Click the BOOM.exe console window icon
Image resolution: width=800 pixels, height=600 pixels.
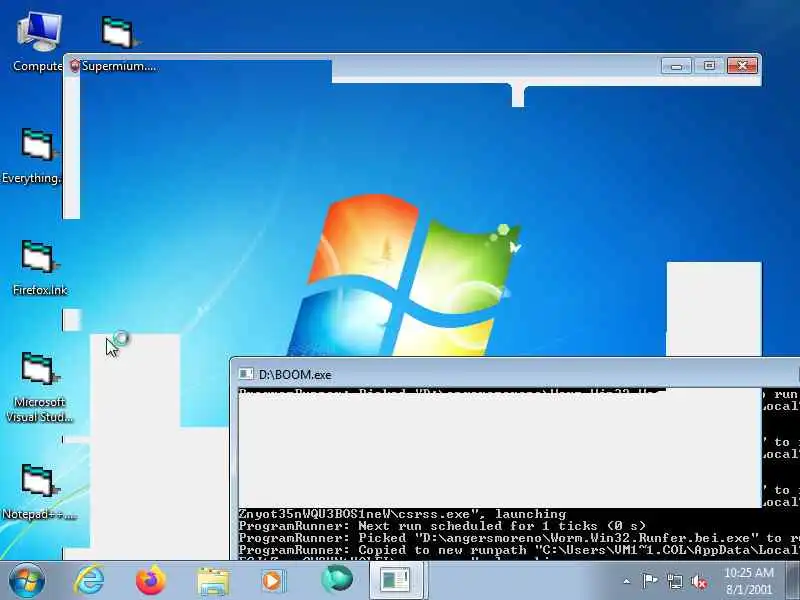246,374
